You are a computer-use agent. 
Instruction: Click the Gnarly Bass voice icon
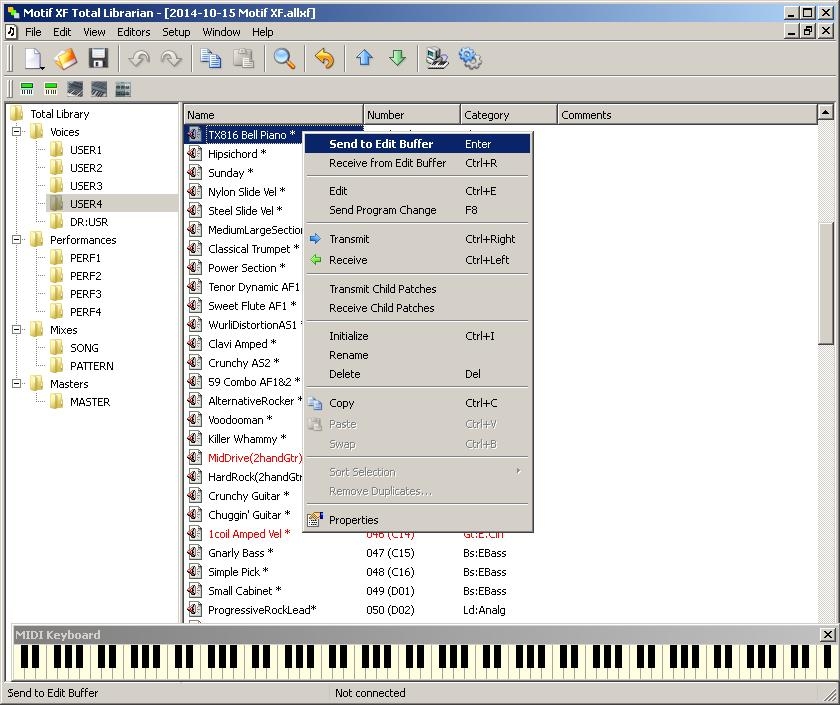click(194, 552)
